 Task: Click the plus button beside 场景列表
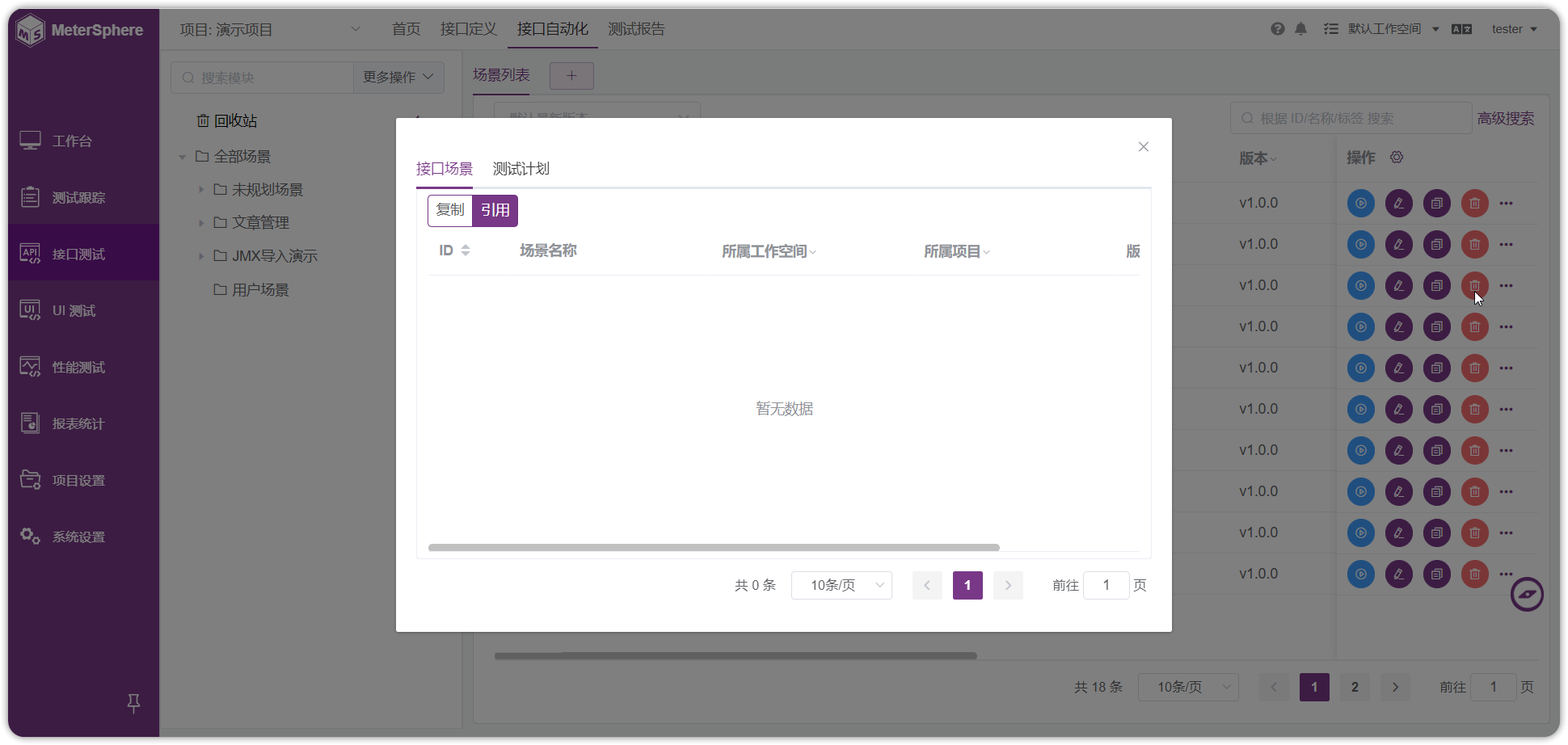[x=571, y=76]
